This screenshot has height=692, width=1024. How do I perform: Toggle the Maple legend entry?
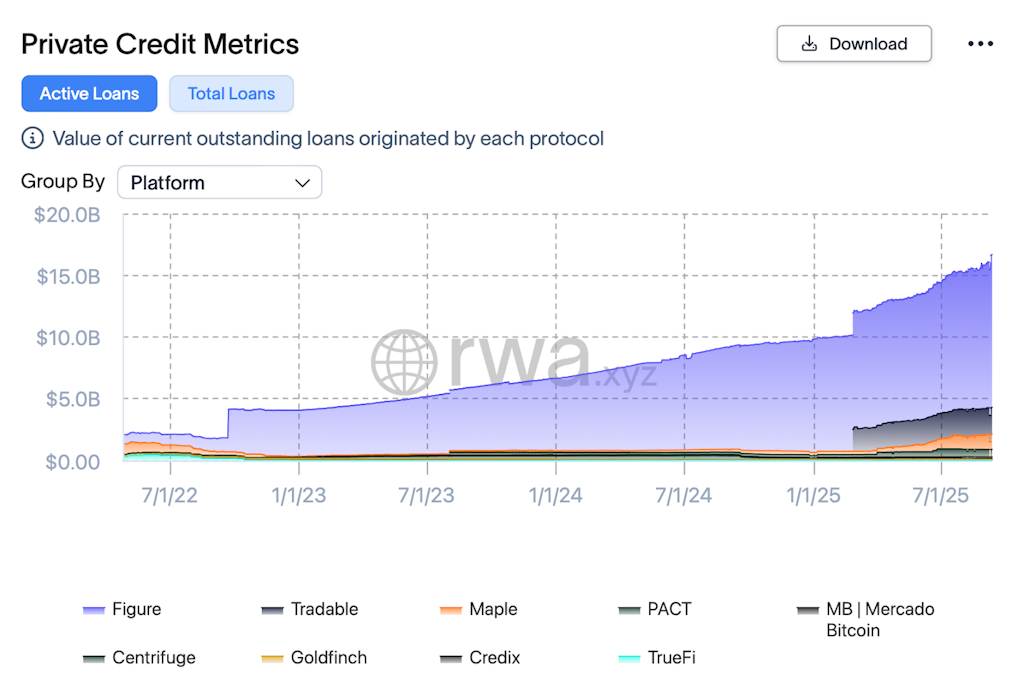[493, 609]
